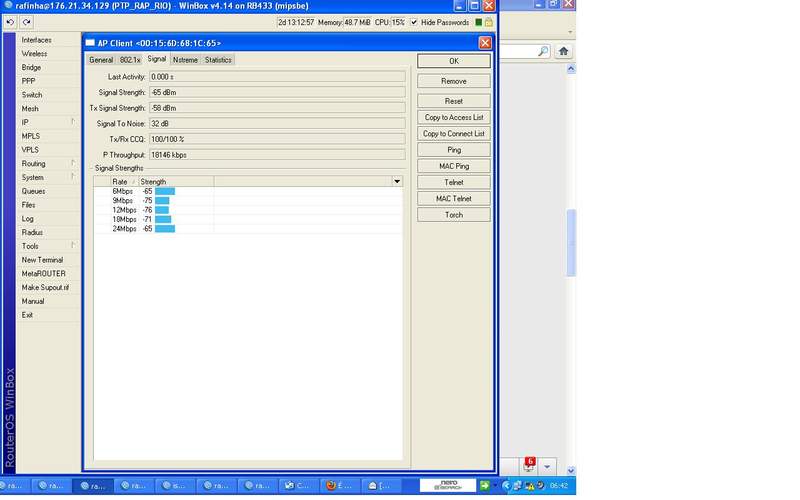
Task: Open the Mesh menu item
Action: pos(30,109)
